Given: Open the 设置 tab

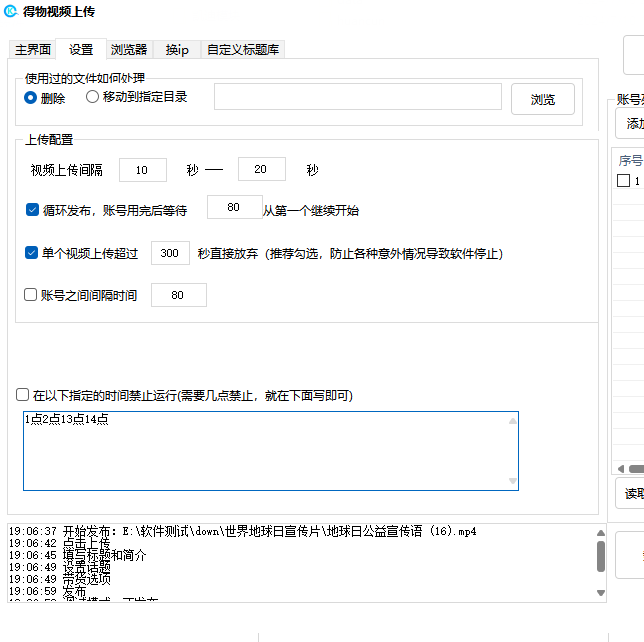Looking at the screenshot, I should click(x=81, y=50).
